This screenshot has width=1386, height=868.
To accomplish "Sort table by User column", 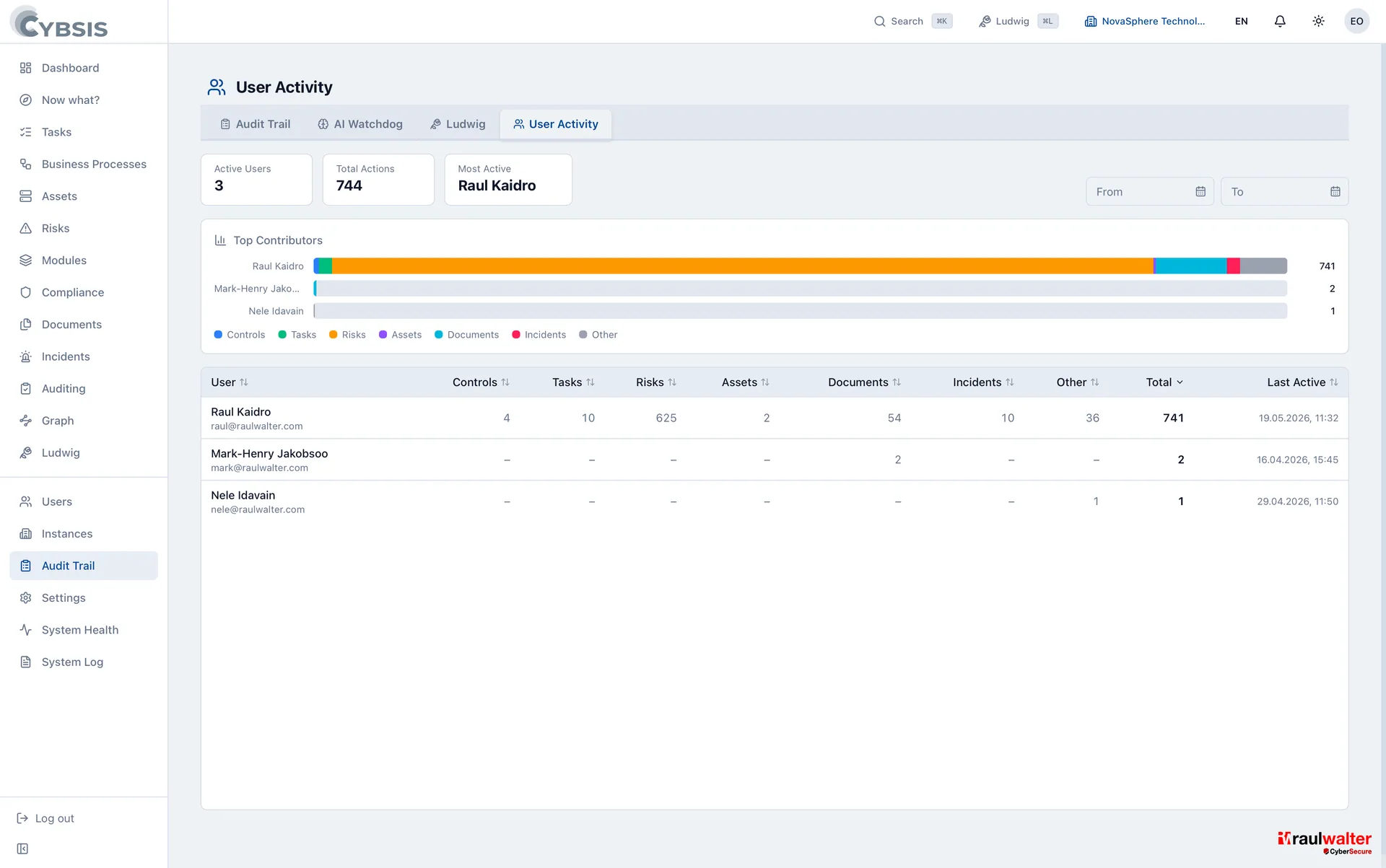I will [x=229, y=382].
